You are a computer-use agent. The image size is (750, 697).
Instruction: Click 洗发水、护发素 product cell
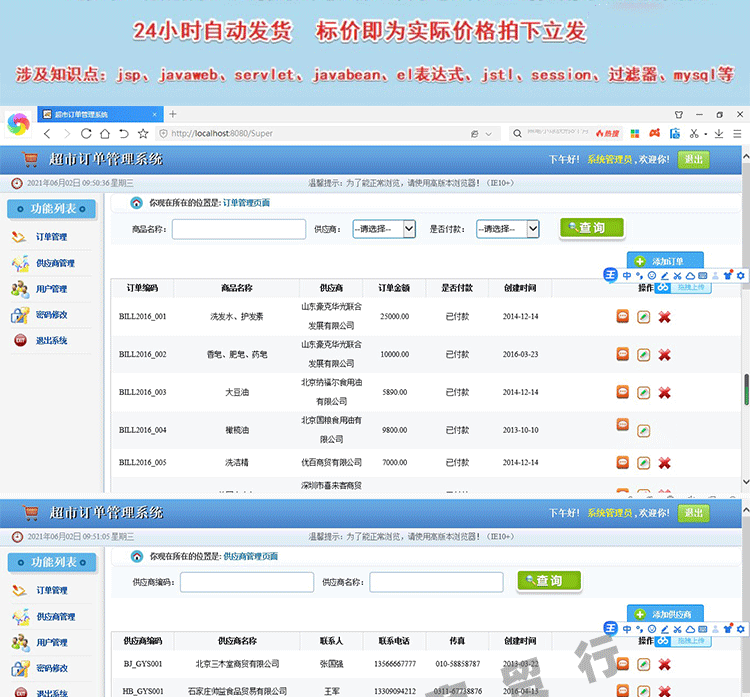tap(237, 316)
